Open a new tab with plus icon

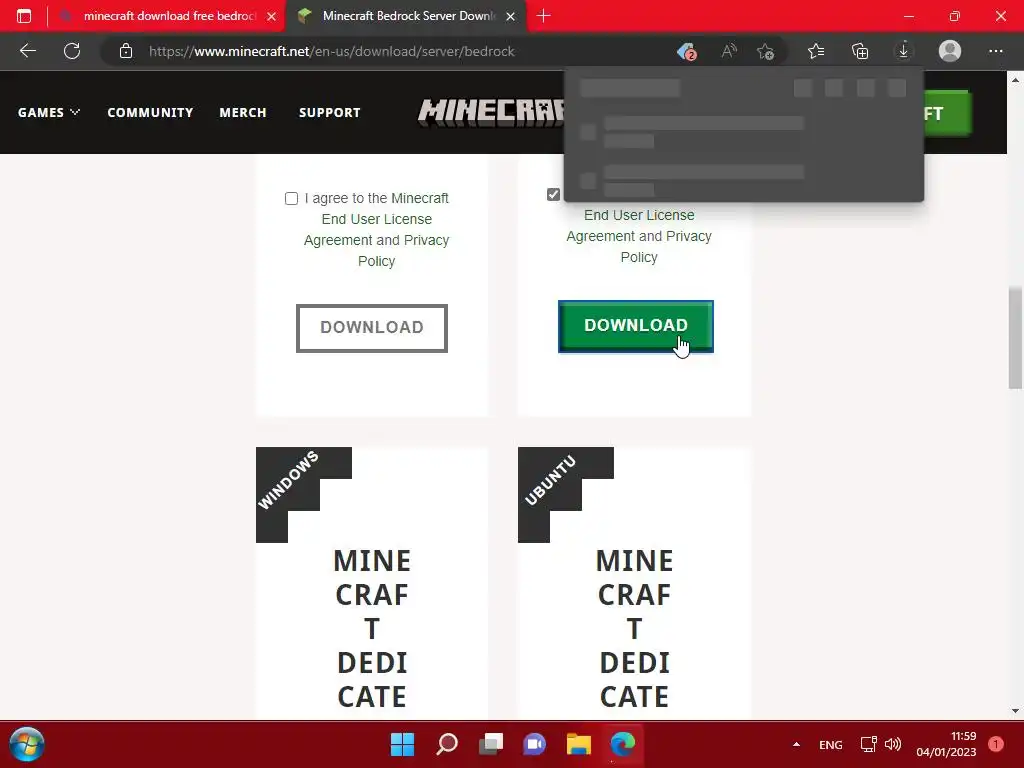[x=543, y=16]
